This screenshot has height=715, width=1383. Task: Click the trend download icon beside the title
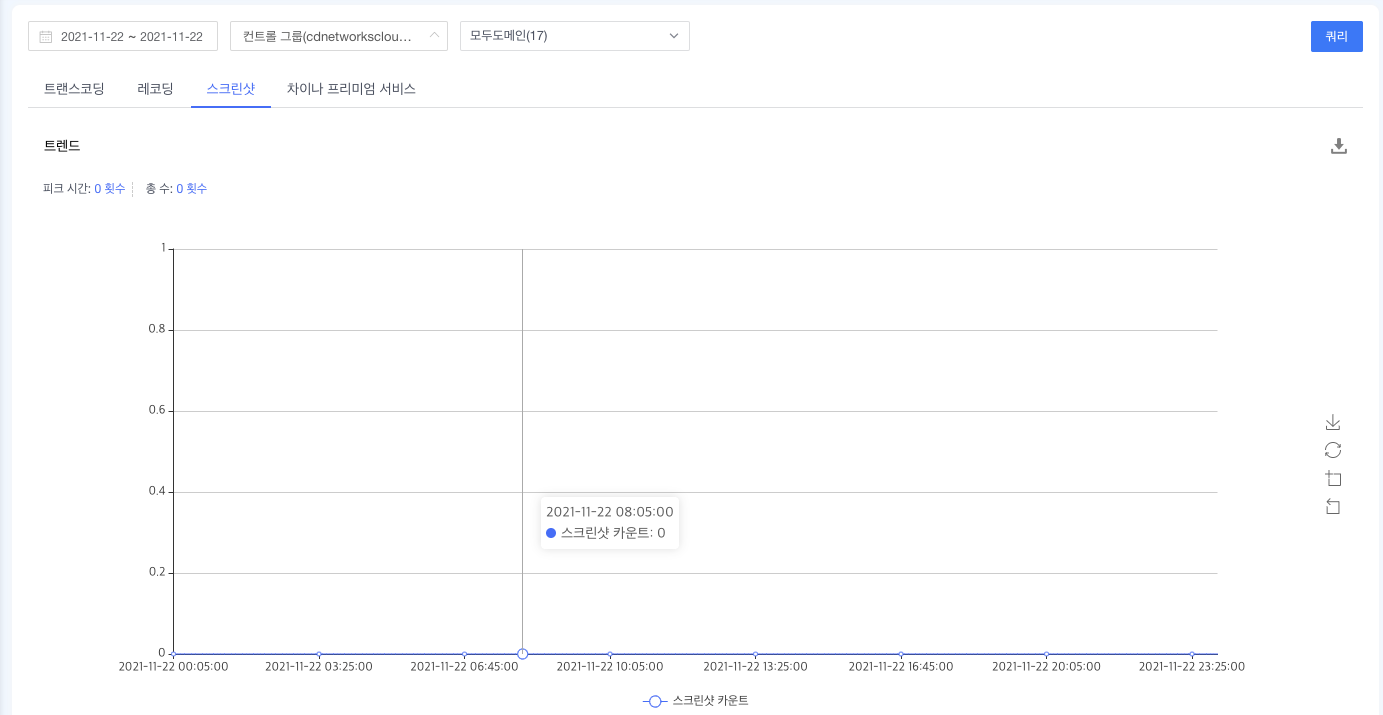coord(1339,146)
